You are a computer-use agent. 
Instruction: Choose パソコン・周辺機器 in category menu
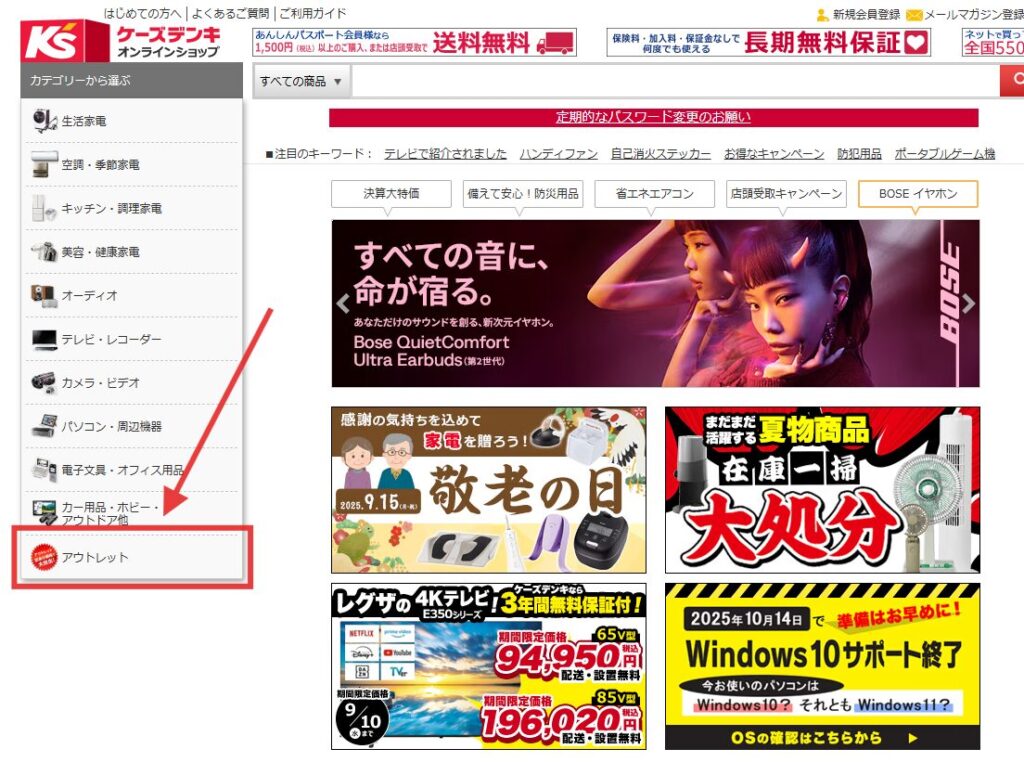pyautogui.click(x=131, y=426)
